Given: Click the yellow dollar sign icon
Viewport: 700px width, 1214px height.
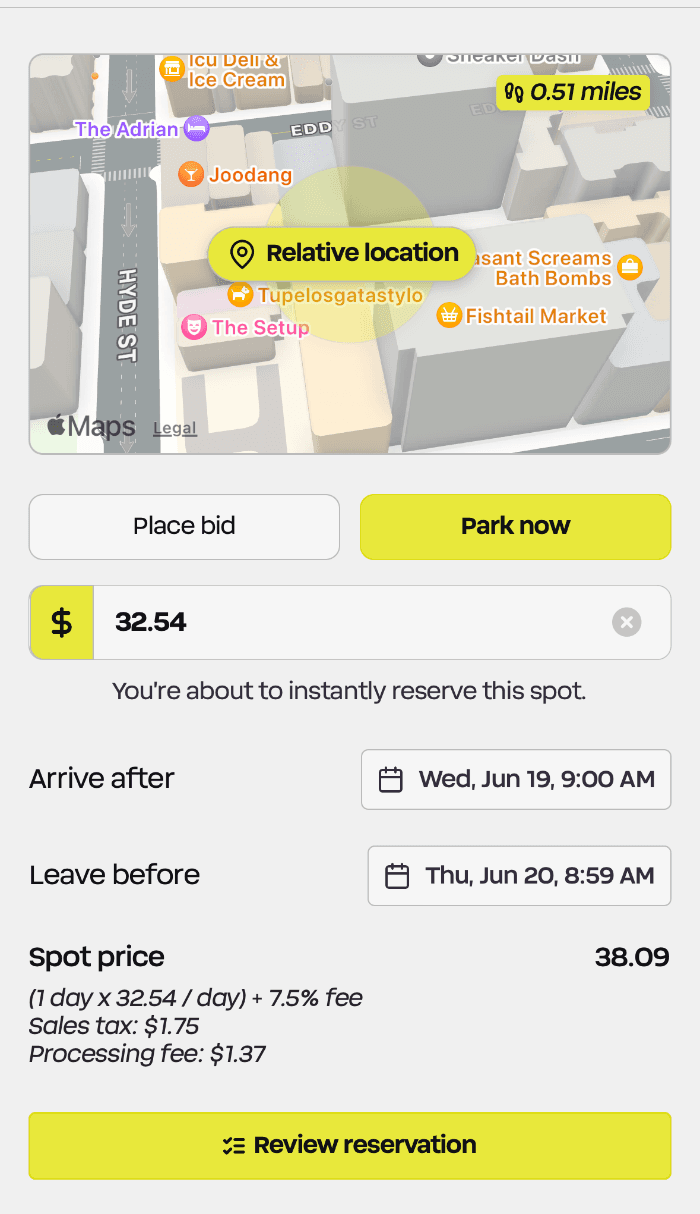Looking at the screenshot, I should tap(62, 622).
